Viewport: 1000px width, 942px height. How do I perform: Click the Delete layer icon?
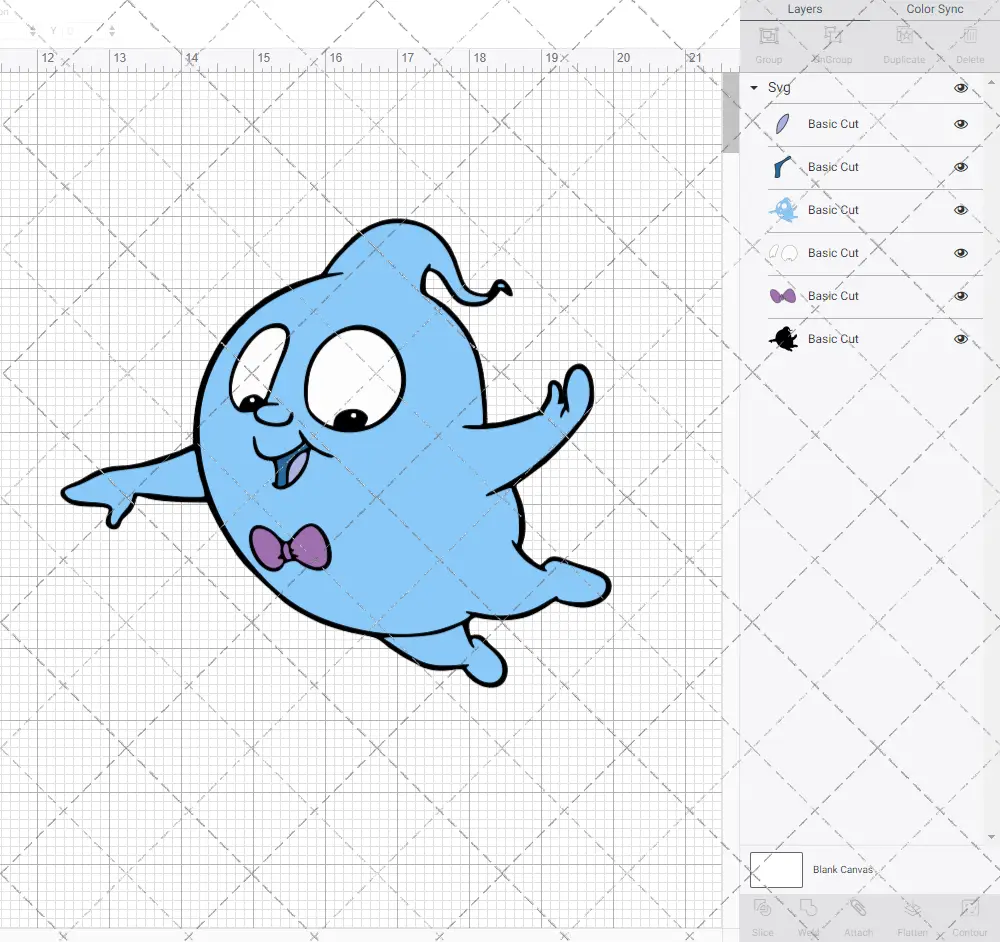[969, 42]
